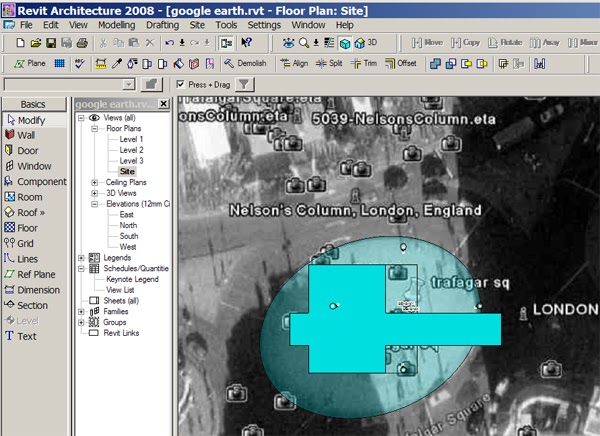Click the spelling check icon
Screen dimensions: 600x436
click(80, 64)
